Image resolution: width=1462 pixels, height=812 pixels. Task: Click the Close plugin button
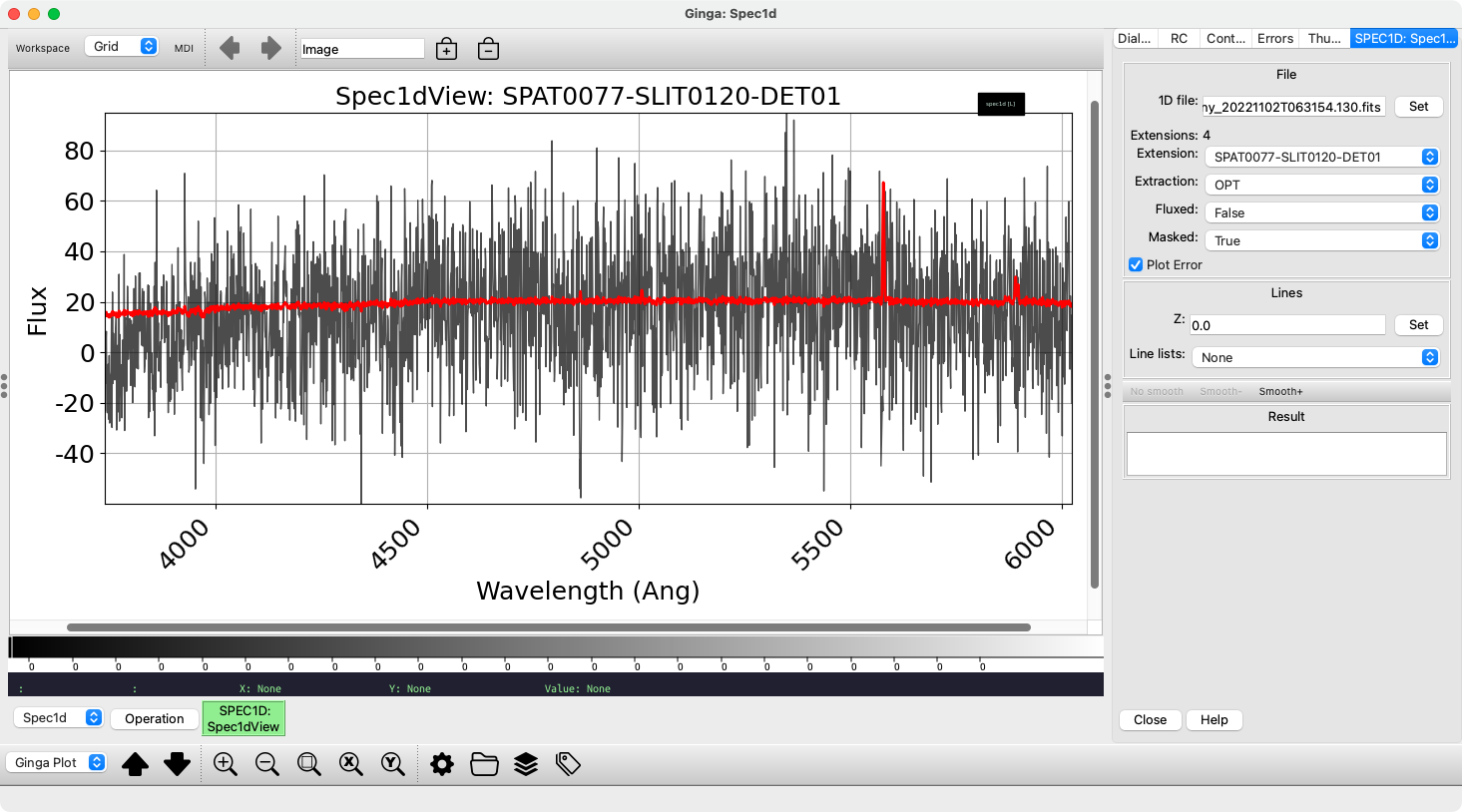[x=1150, y=720]
